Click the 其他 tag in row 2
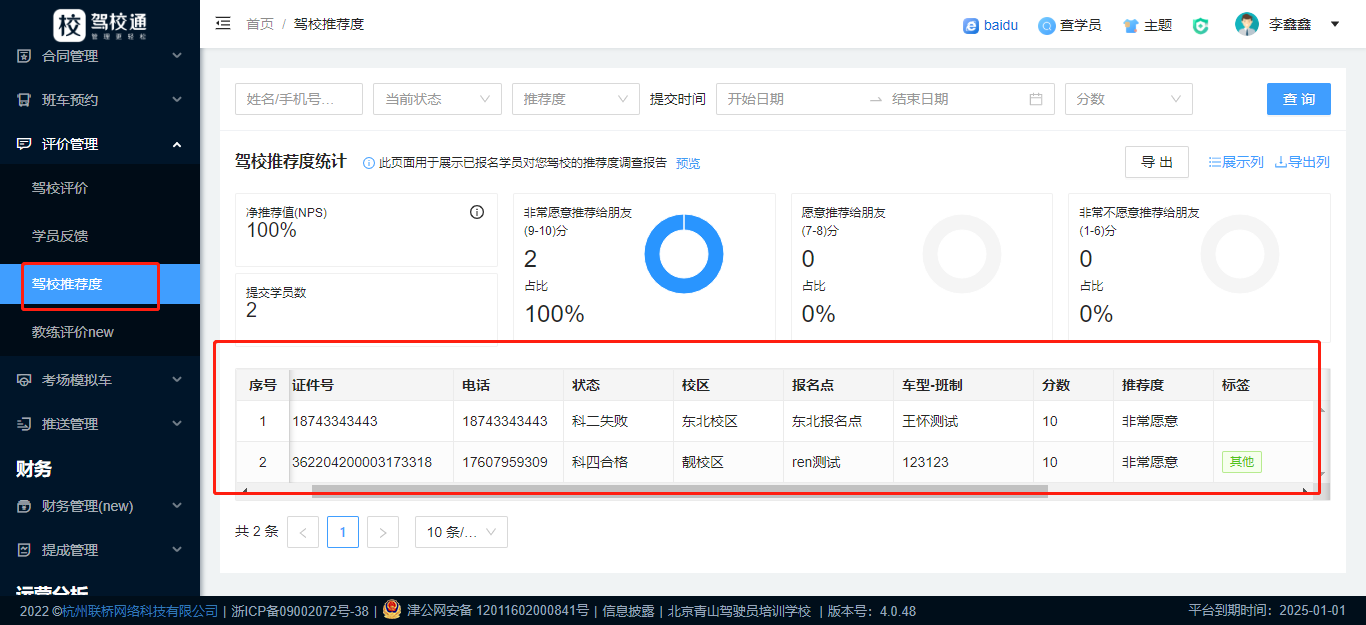Screen dimensions: 1366x625 (x=1241, y=462)
